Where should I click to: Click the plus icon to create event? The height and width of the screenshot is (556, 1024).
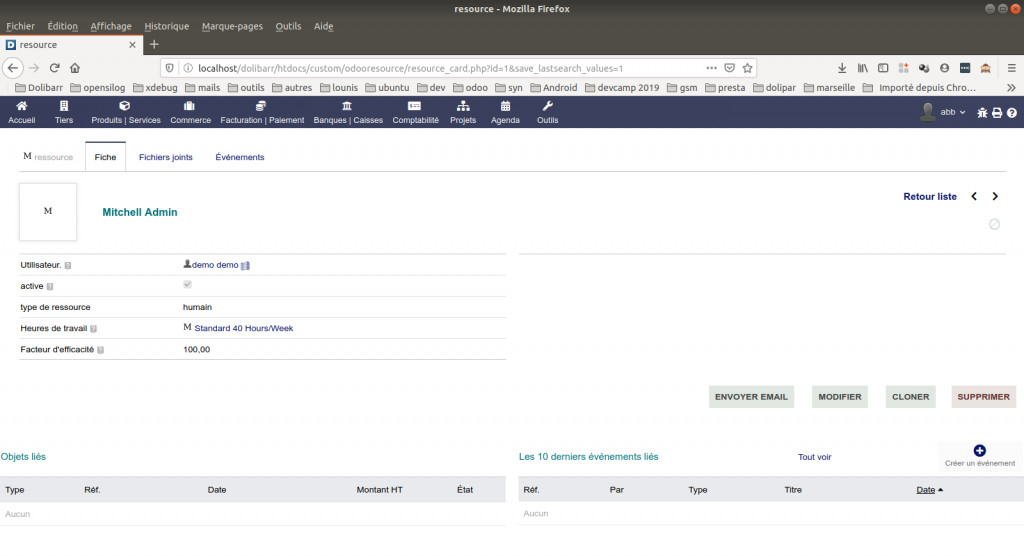980,450
